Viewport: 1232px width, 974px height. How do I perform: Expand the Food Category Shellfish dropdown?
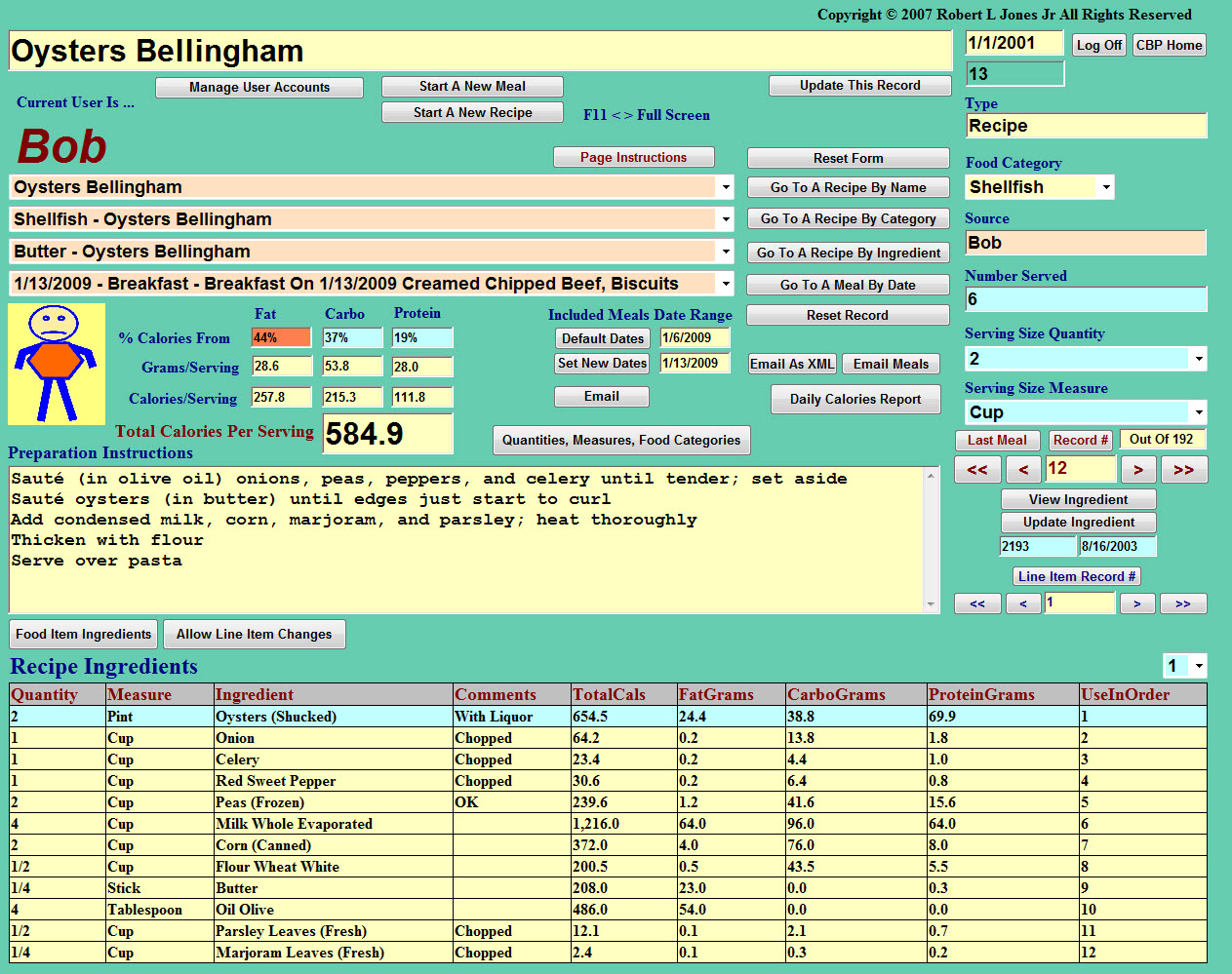tap(1105, 187)
